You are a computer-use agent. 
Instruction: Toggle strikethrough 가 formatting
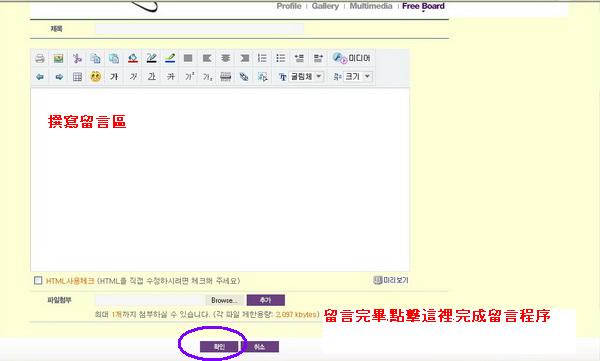click(171, 77)
